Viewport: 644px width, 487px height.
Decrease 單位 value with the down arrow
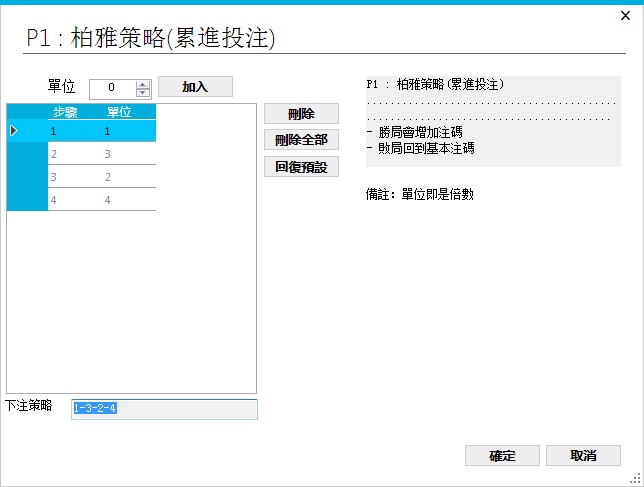[142, 93]
